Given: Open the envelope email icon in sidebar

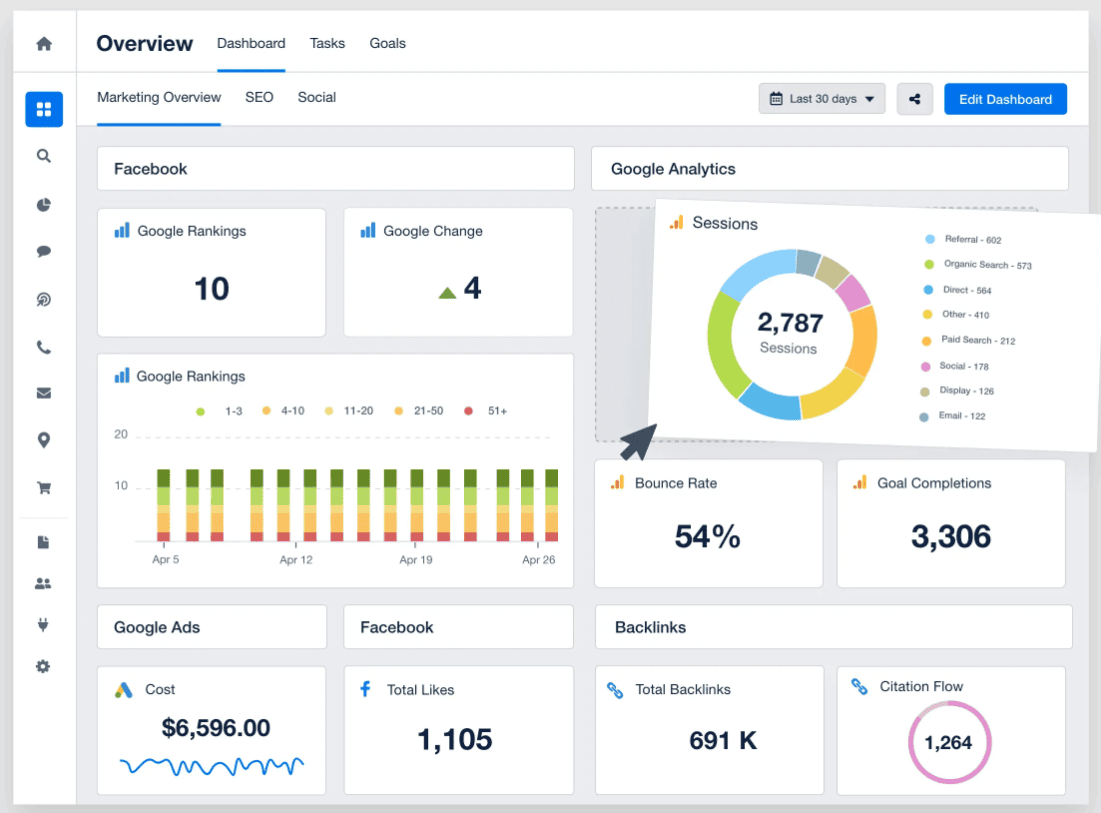Looking at the screenshot, I should [44, 393].
